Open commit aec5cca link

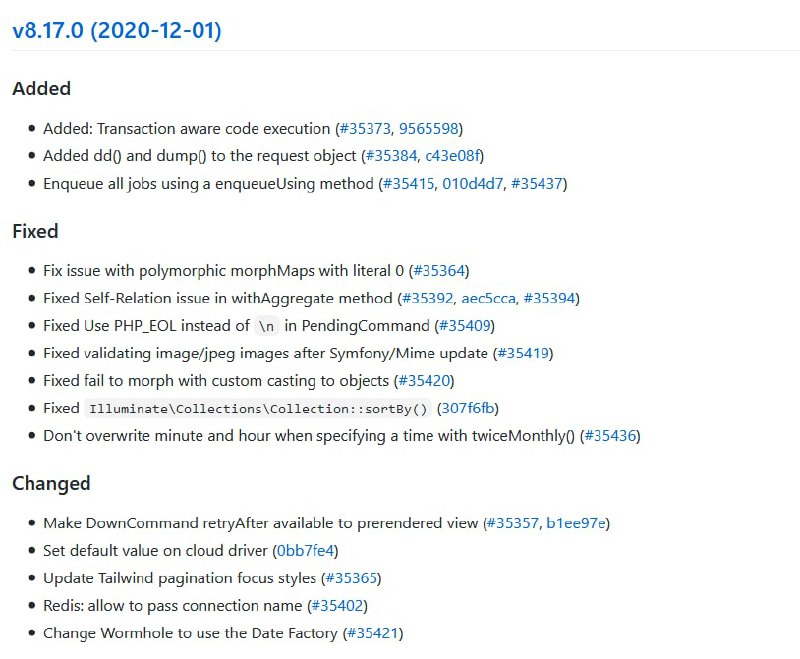(488, 298)
